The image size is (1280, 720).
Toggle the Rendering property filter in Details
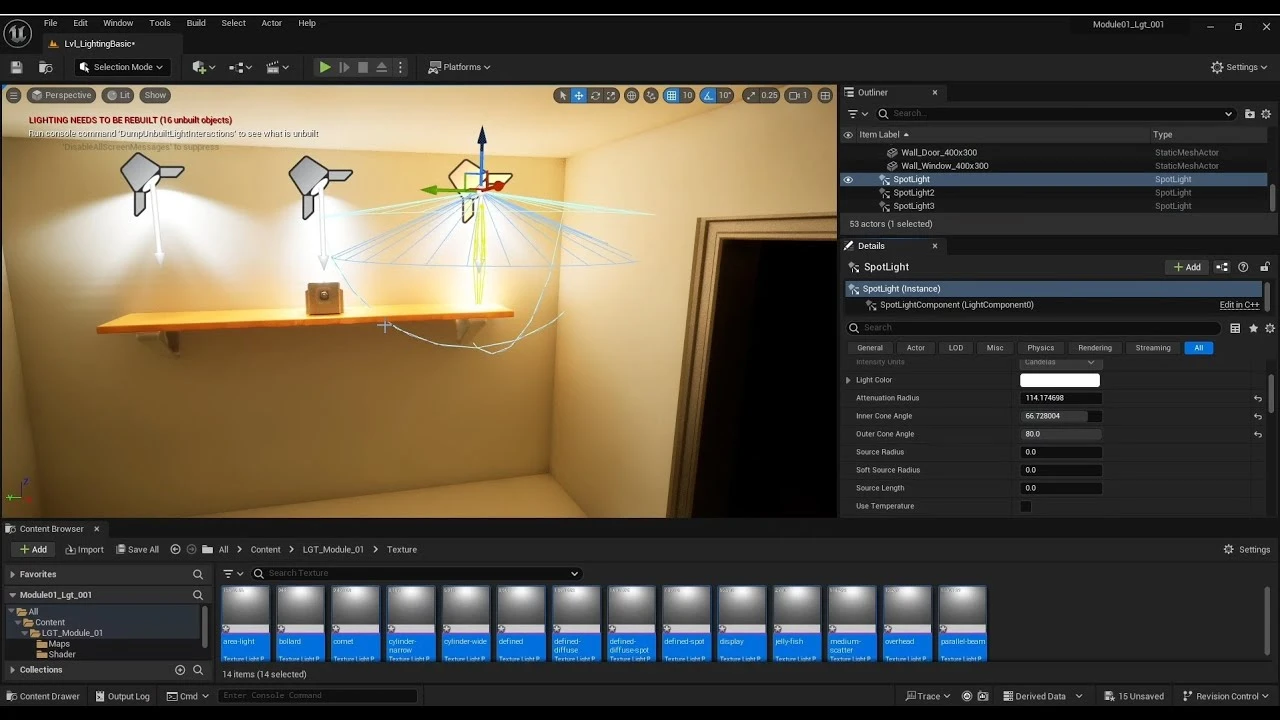point(1095,348)
